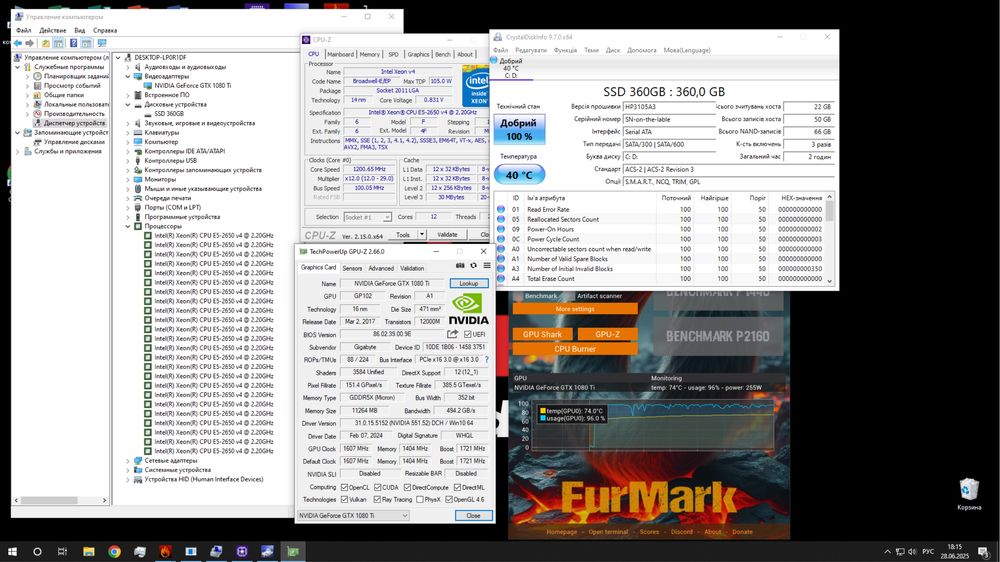
Task: Toggle UEFI checkbox in GPU-Z
Action: (x=467, y=334)
